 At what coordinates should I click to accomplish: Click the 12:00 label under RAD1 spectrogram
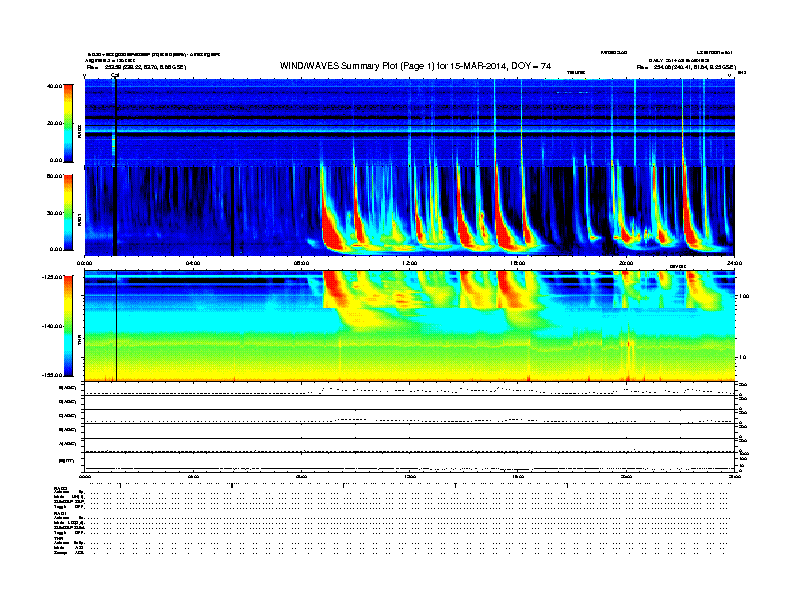coord(409,263)
